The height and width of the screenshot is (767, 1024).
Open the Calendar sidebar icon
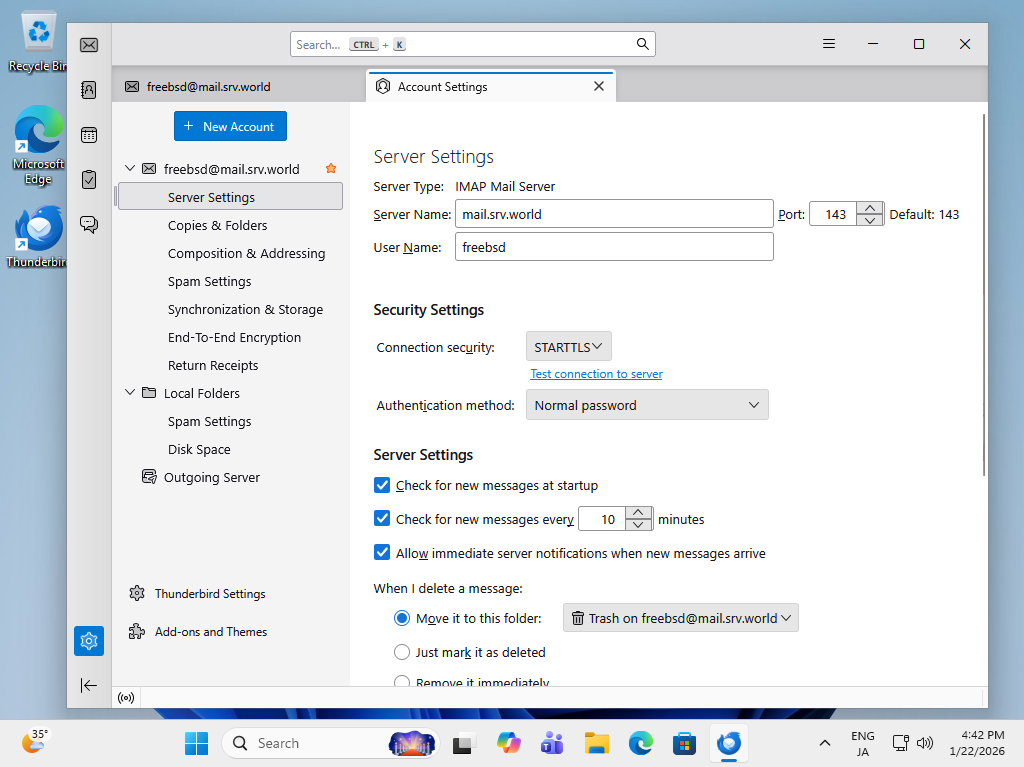(x=89, y=135)
